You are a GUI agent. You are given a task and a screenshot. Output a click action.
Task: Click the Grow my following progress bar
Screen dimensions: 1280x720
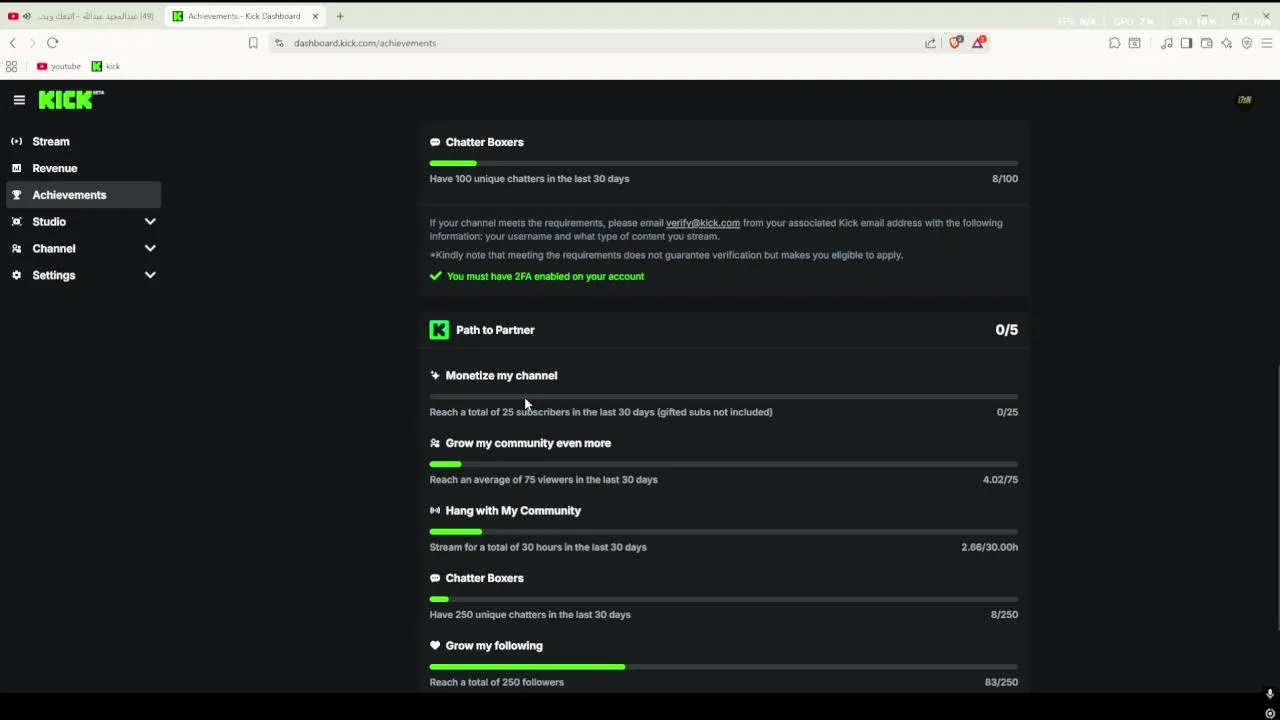click(x=724, y=667)
